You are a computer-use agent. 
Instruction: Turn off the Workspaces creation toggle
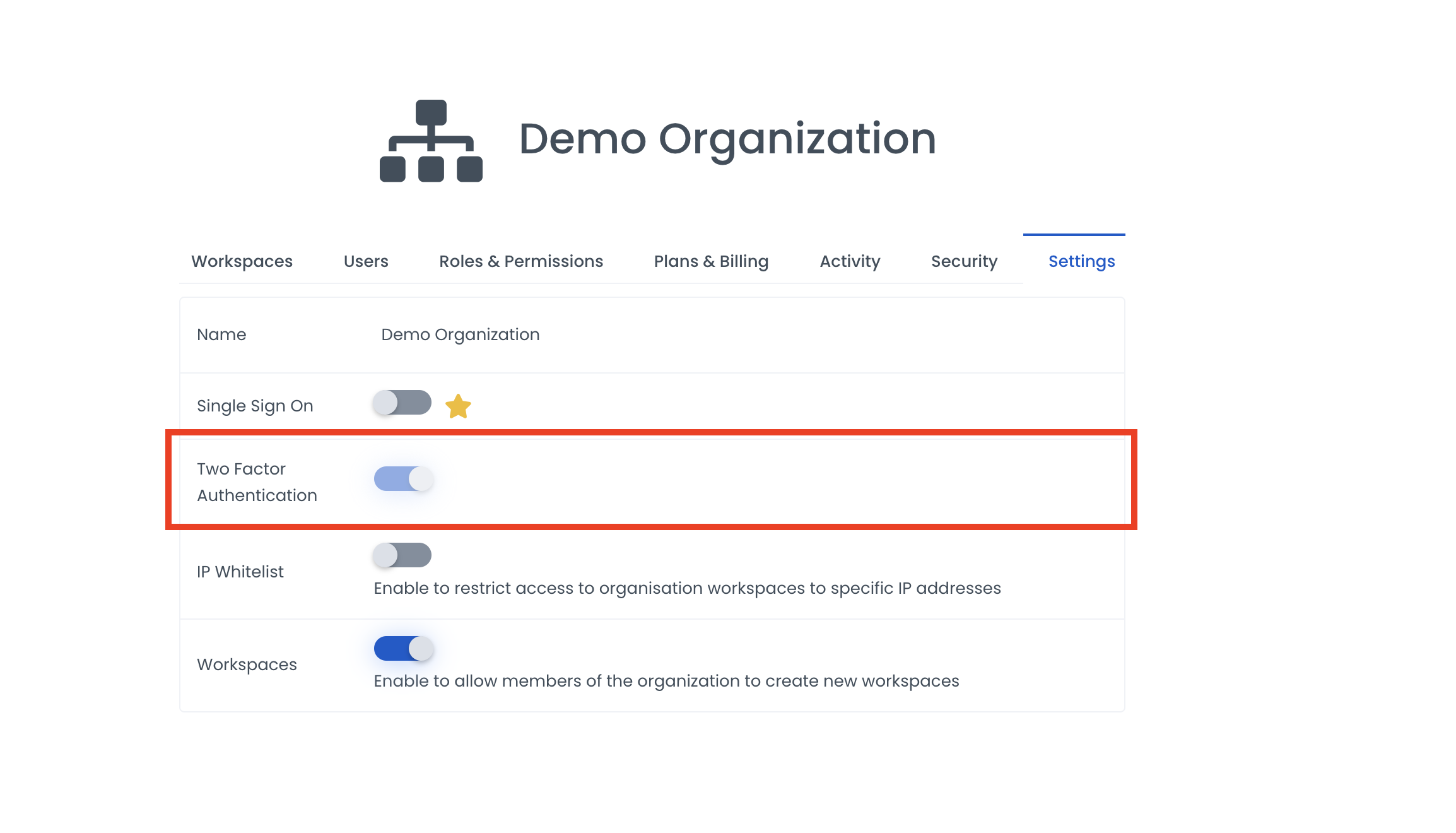pos(403,649)
